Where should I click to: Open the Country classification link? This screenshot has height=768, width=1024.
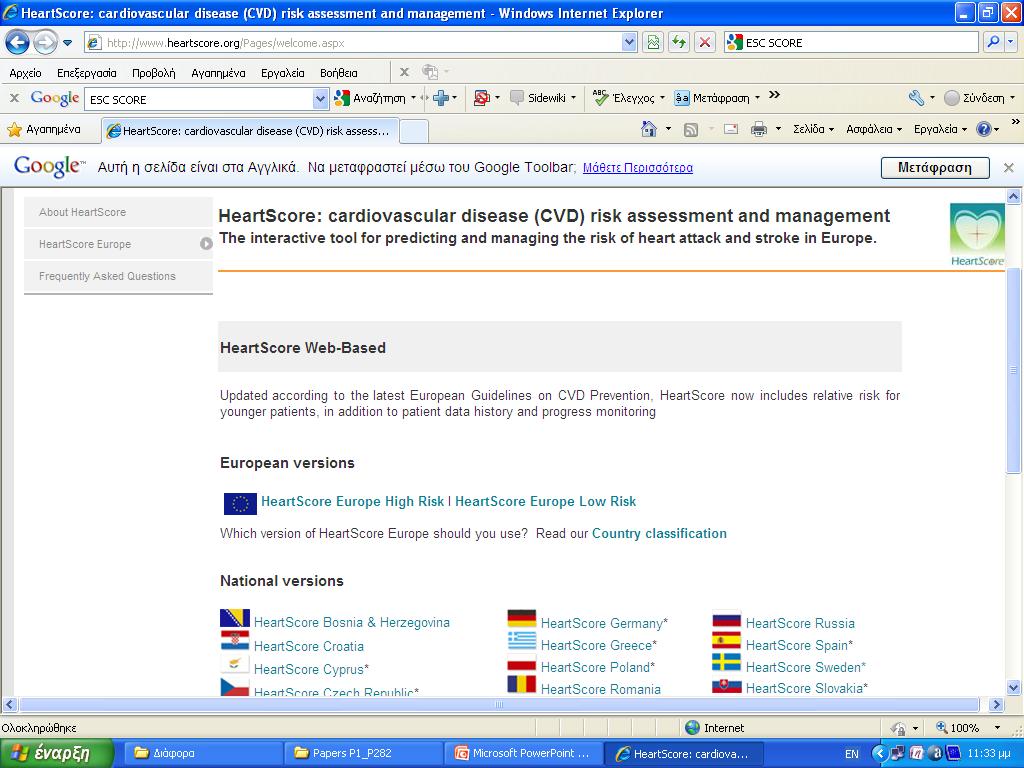(x=659, y=534)
